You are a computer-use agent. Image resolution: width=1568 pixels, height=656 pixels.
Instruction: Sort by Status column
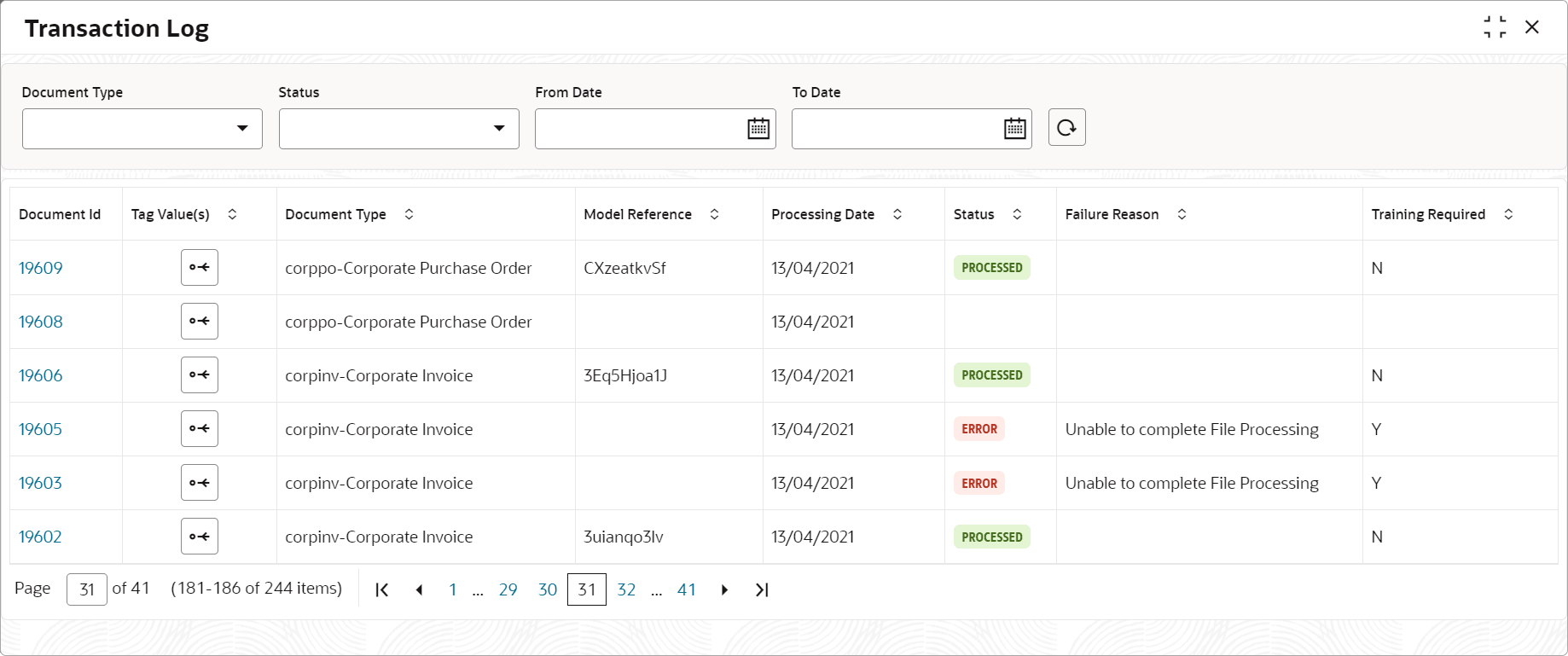tap(1017, 214)
